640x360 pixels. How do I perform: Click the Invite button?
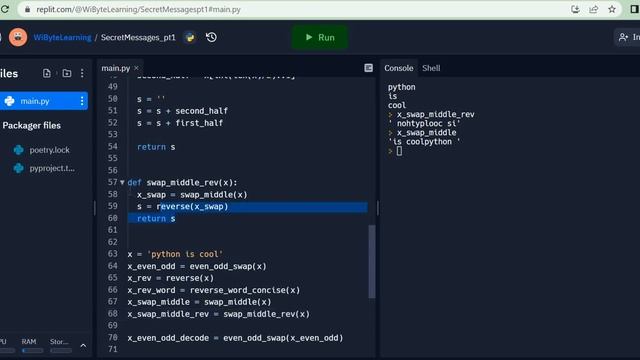pyautogui.click(x=628, y=38)
